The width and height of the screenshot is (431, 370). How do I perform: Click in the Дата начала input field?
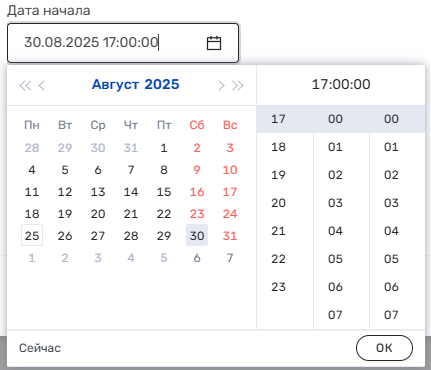click(123, 43)
